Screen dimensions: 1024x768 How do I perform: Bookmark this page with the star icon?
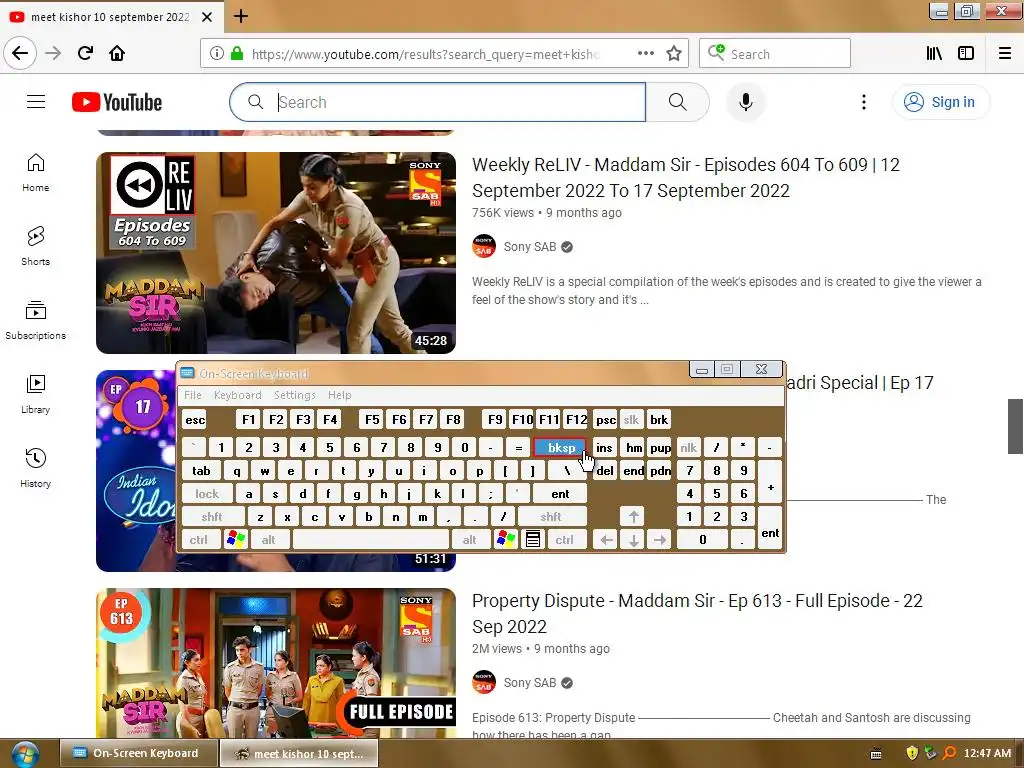[674, 54]
